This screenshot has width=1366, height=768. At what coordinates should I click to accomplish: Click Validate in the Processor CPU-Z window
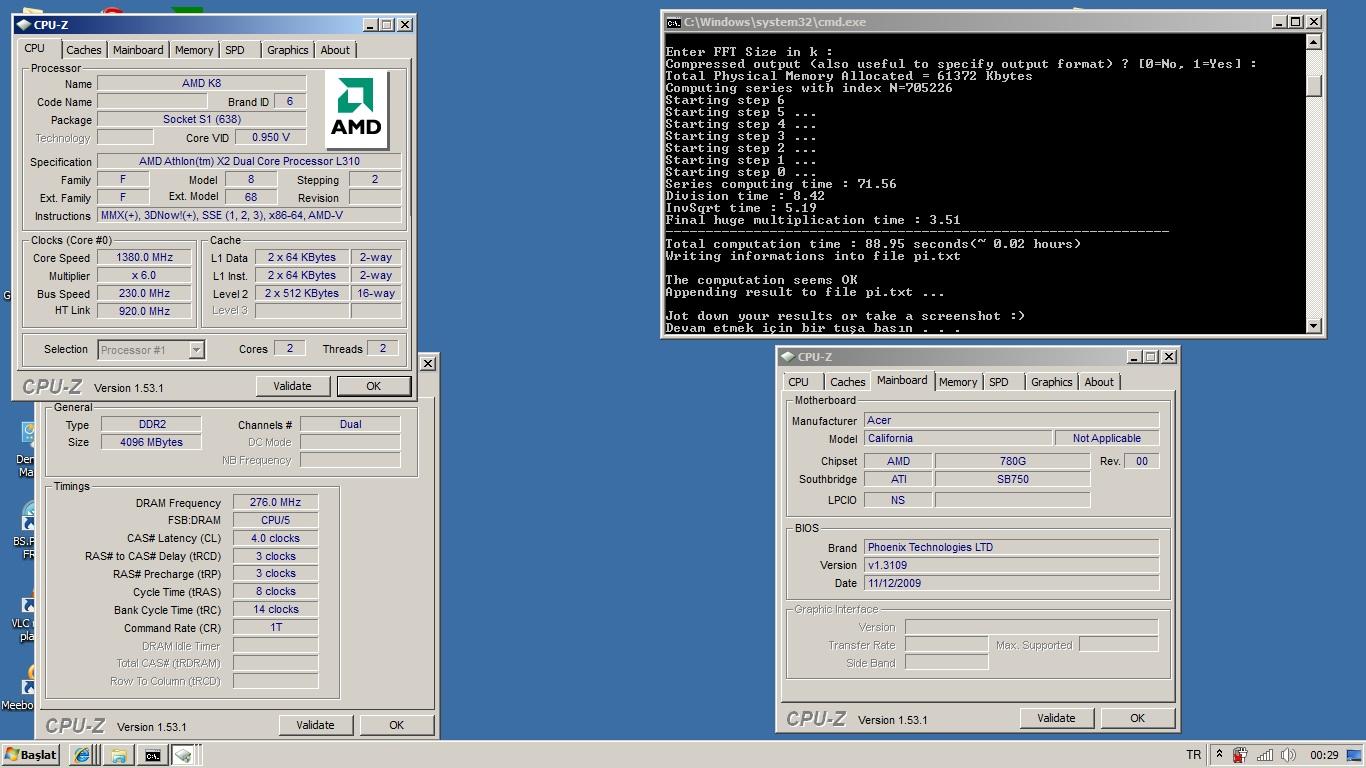click(x=292, y=386)
